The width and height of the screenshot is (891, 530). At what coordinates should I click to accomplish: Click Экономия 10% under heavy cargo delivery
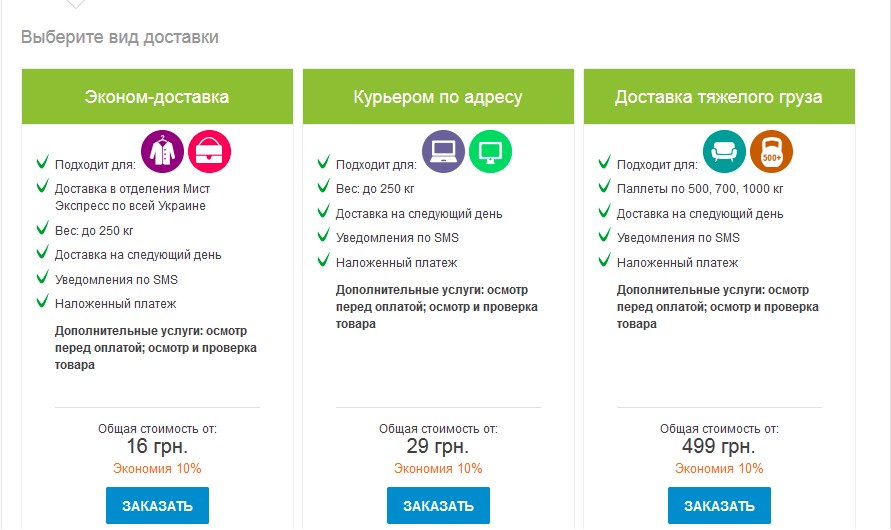719,469
